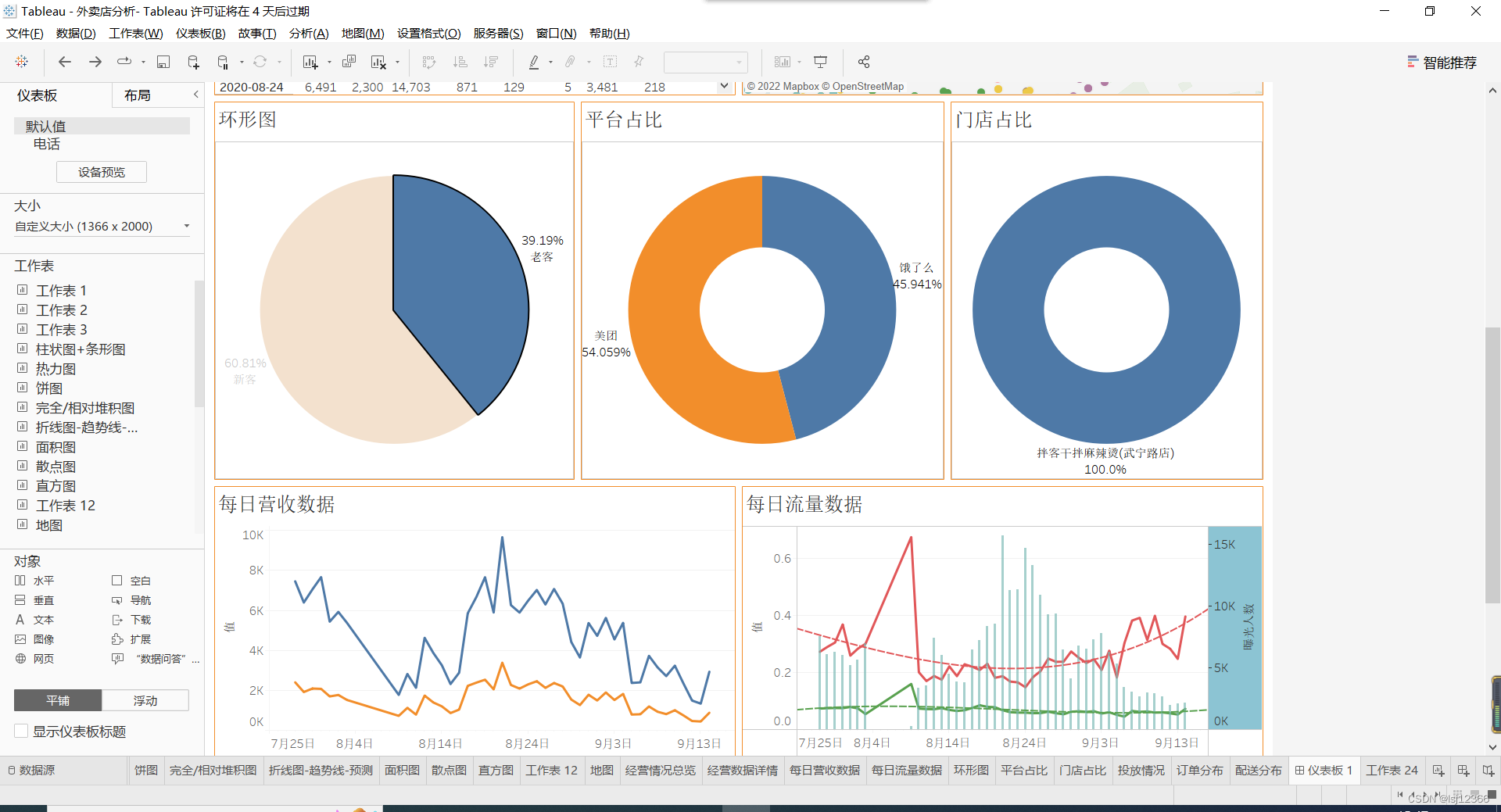The width and height of the screenshot is (1501, 812).
Task: Open the Analysis menu
Action: click(309, 33)
